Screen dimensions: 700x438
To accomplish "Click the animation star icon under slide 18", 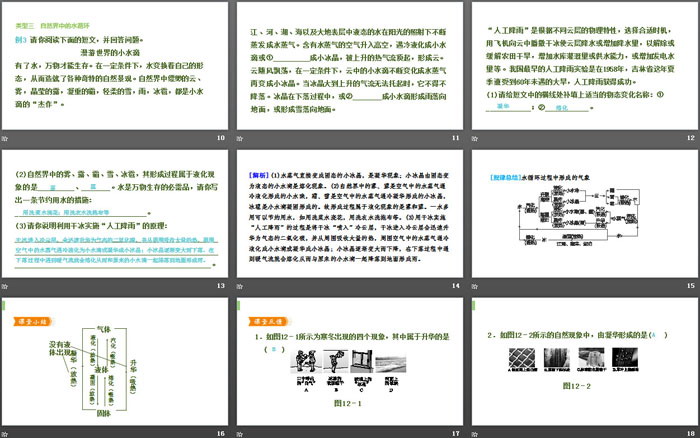I will 475,434.
